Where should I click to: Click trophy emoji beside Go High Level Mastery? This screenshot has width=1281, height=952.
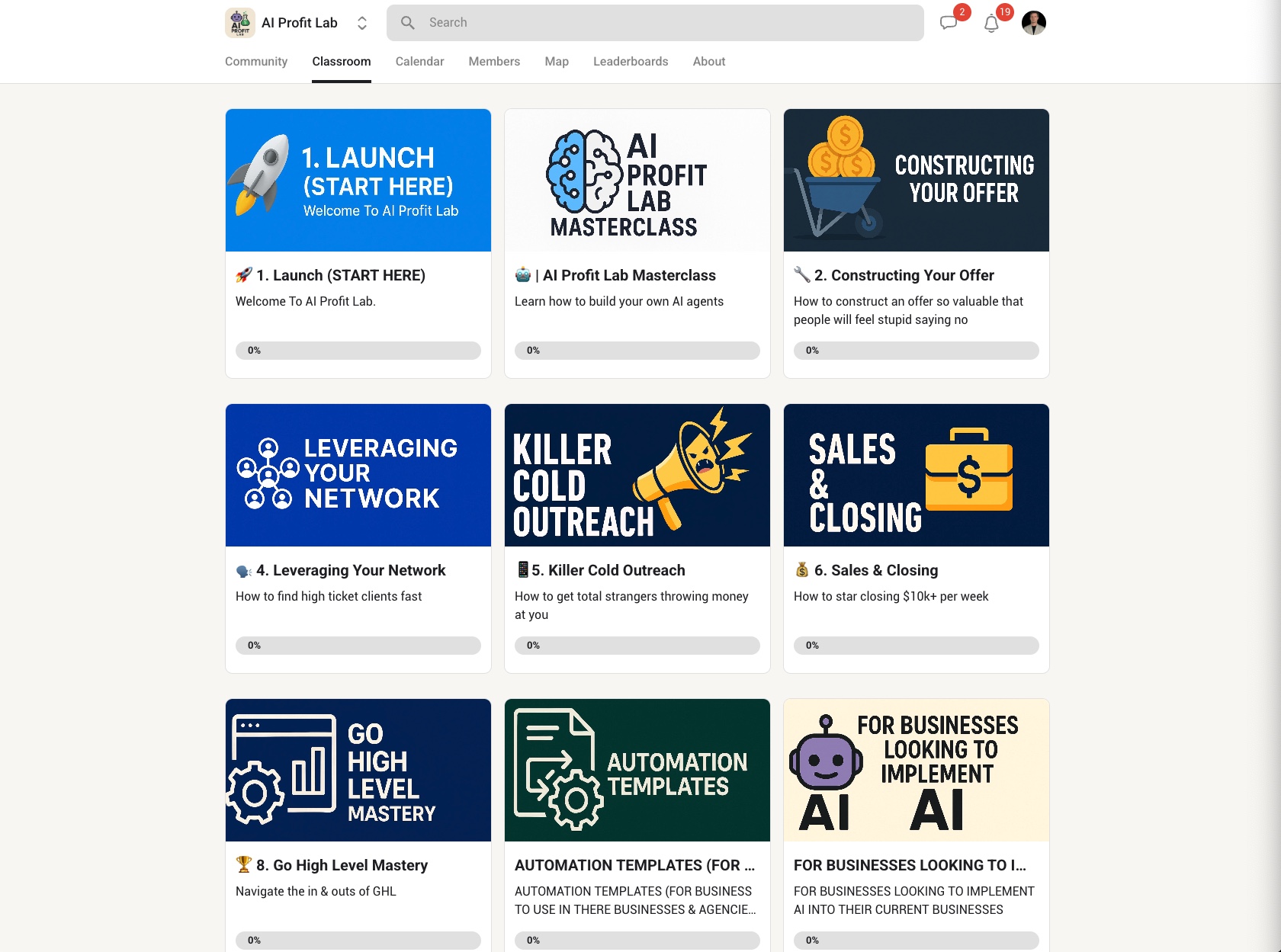[x=244, y=865]
